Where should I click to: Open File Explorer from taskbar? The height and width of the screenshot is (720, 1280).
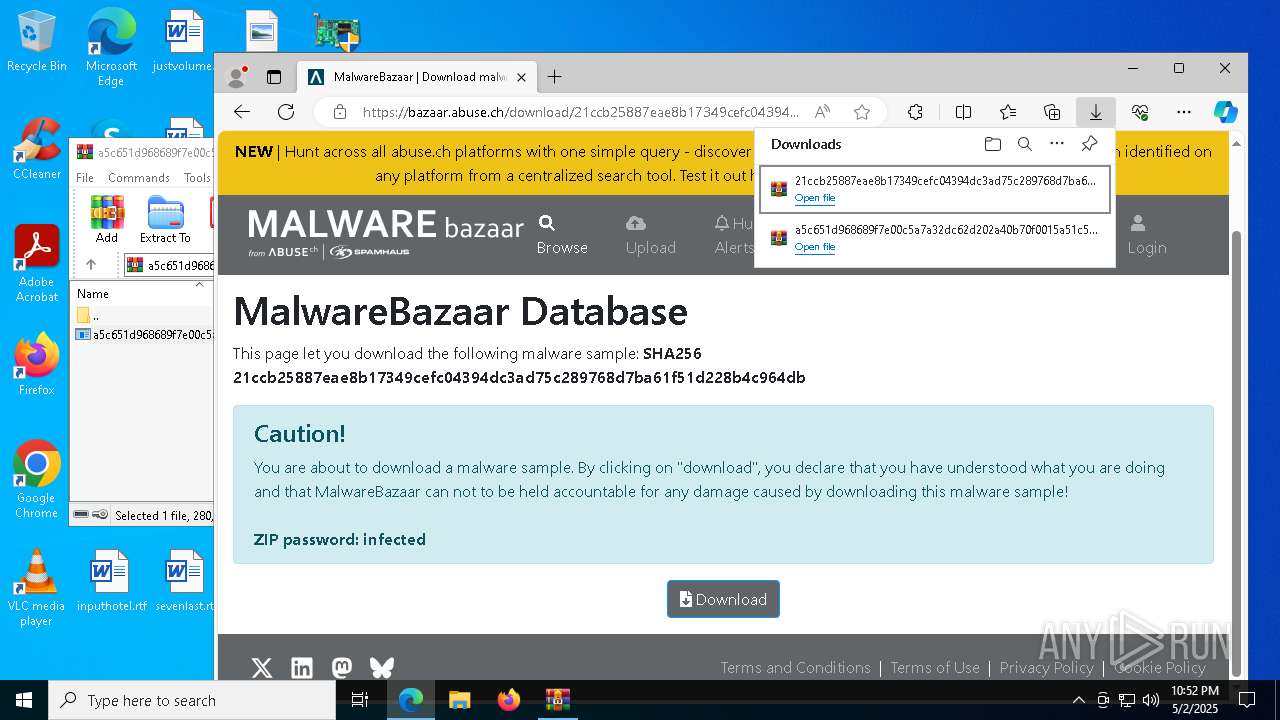459,700
